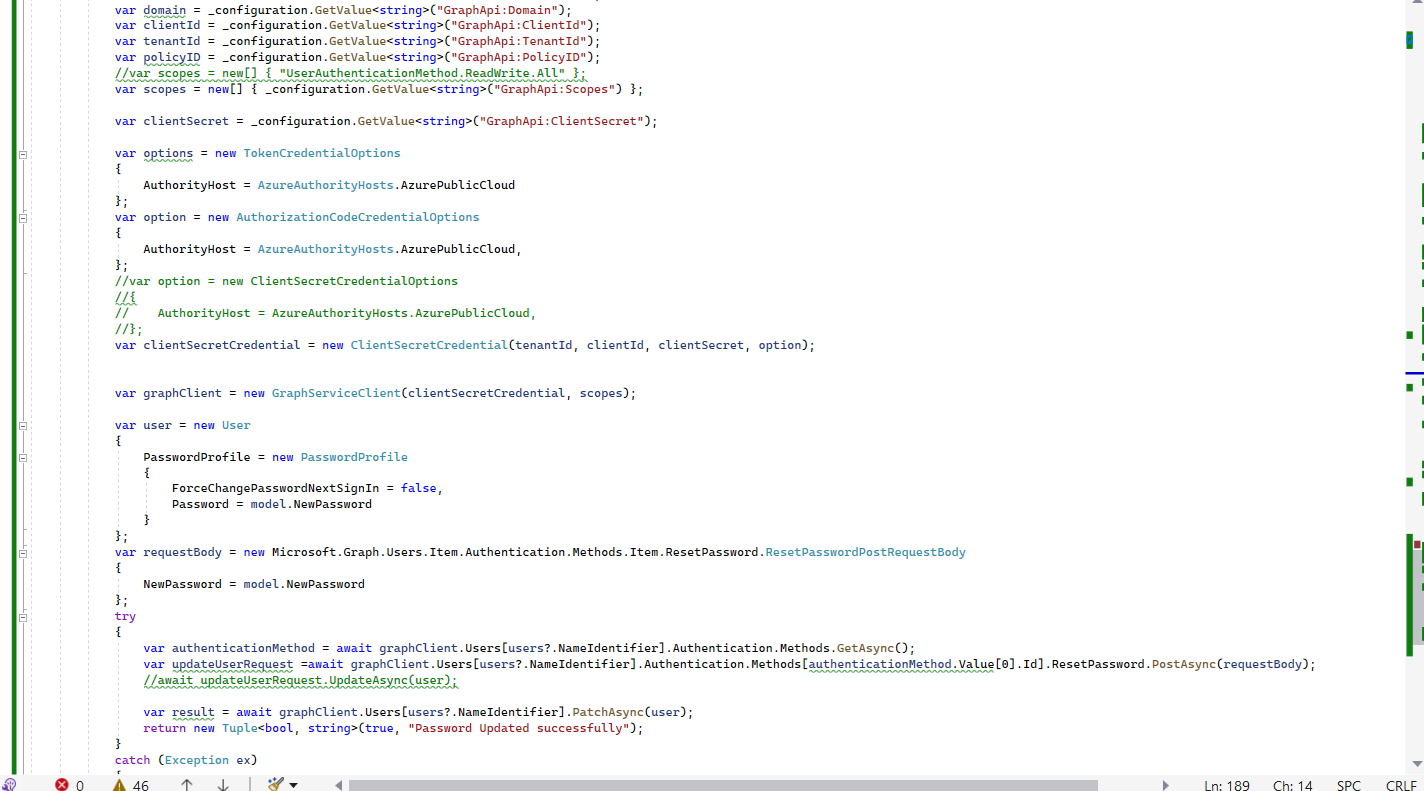Click the 'catch (Exception ex)' line
This screenshot has width=1424, height=791.
[186, 760]
